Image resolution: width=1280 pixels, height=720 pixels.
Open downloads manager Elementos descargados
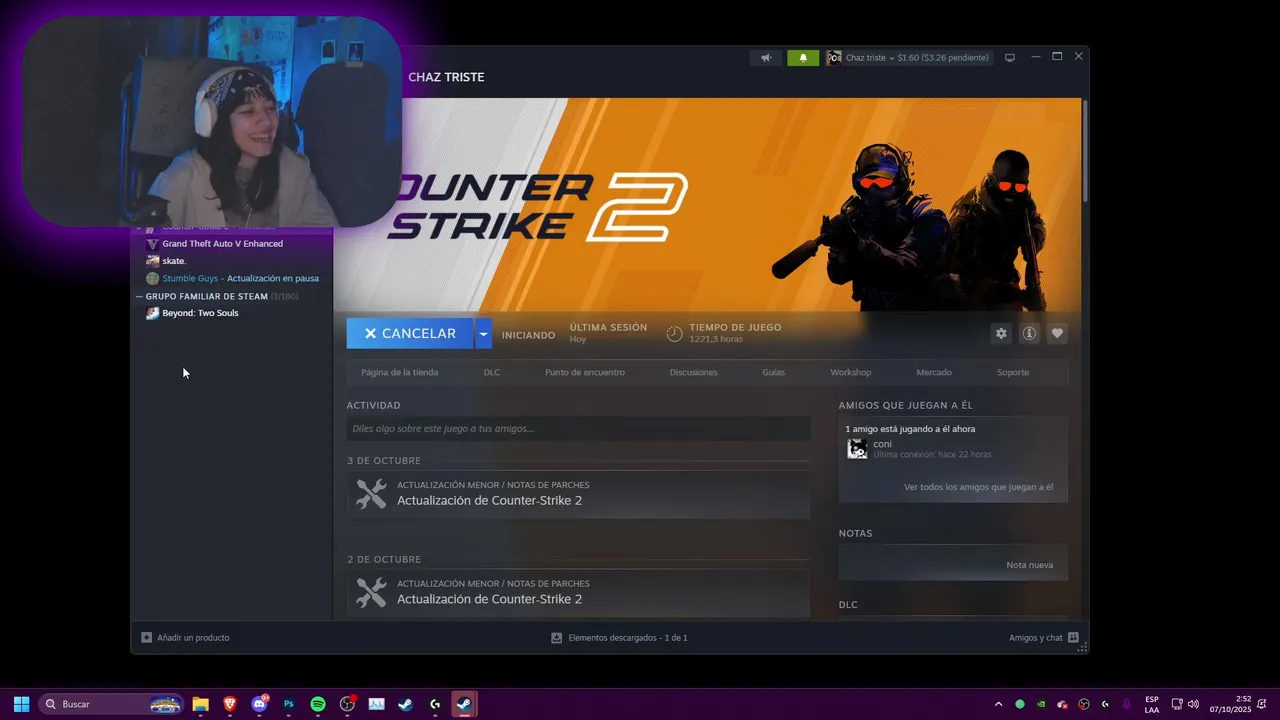click(x=619, y=637)
